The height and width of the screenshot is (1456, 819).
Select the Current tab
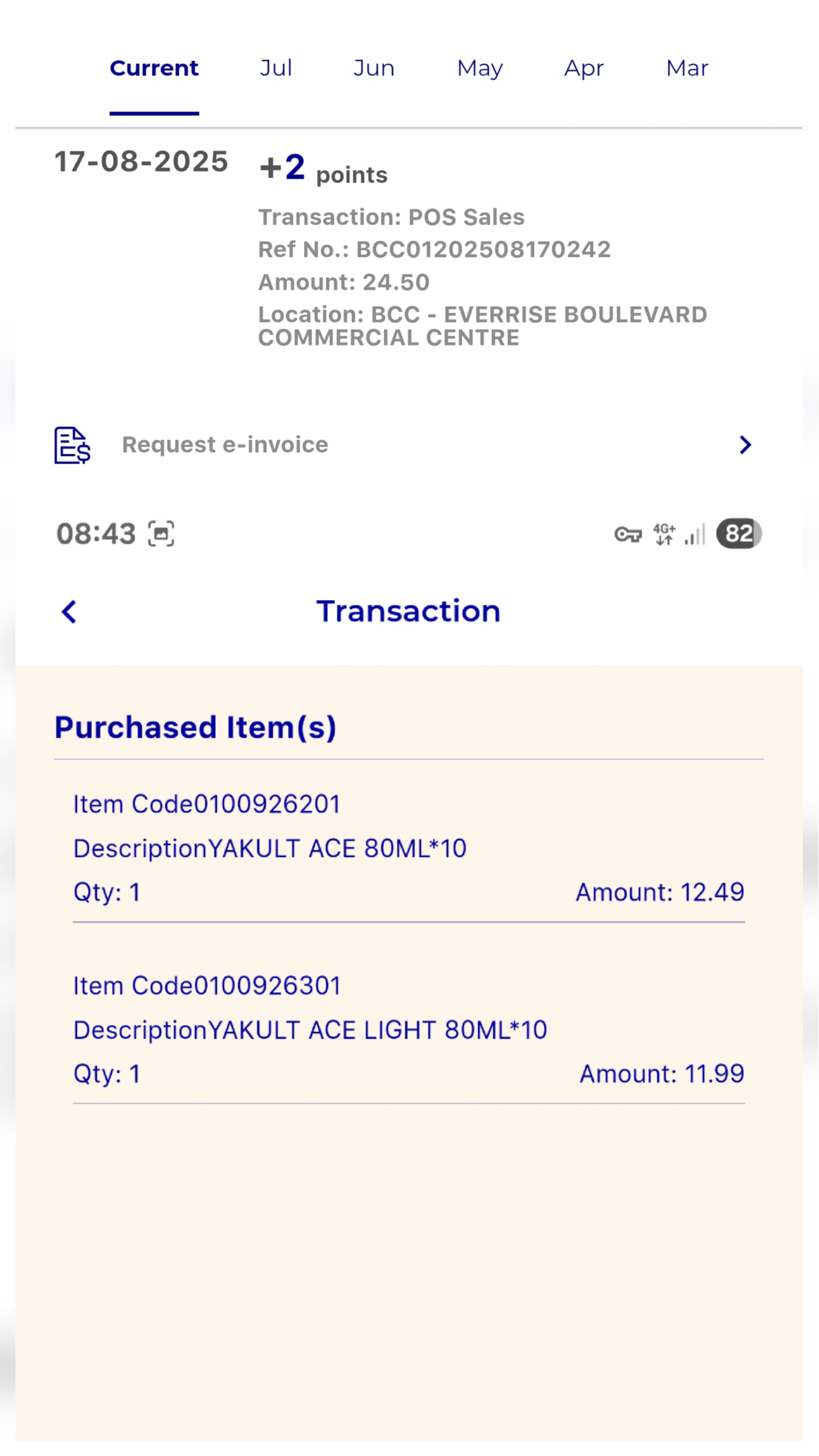click(154, 68)
